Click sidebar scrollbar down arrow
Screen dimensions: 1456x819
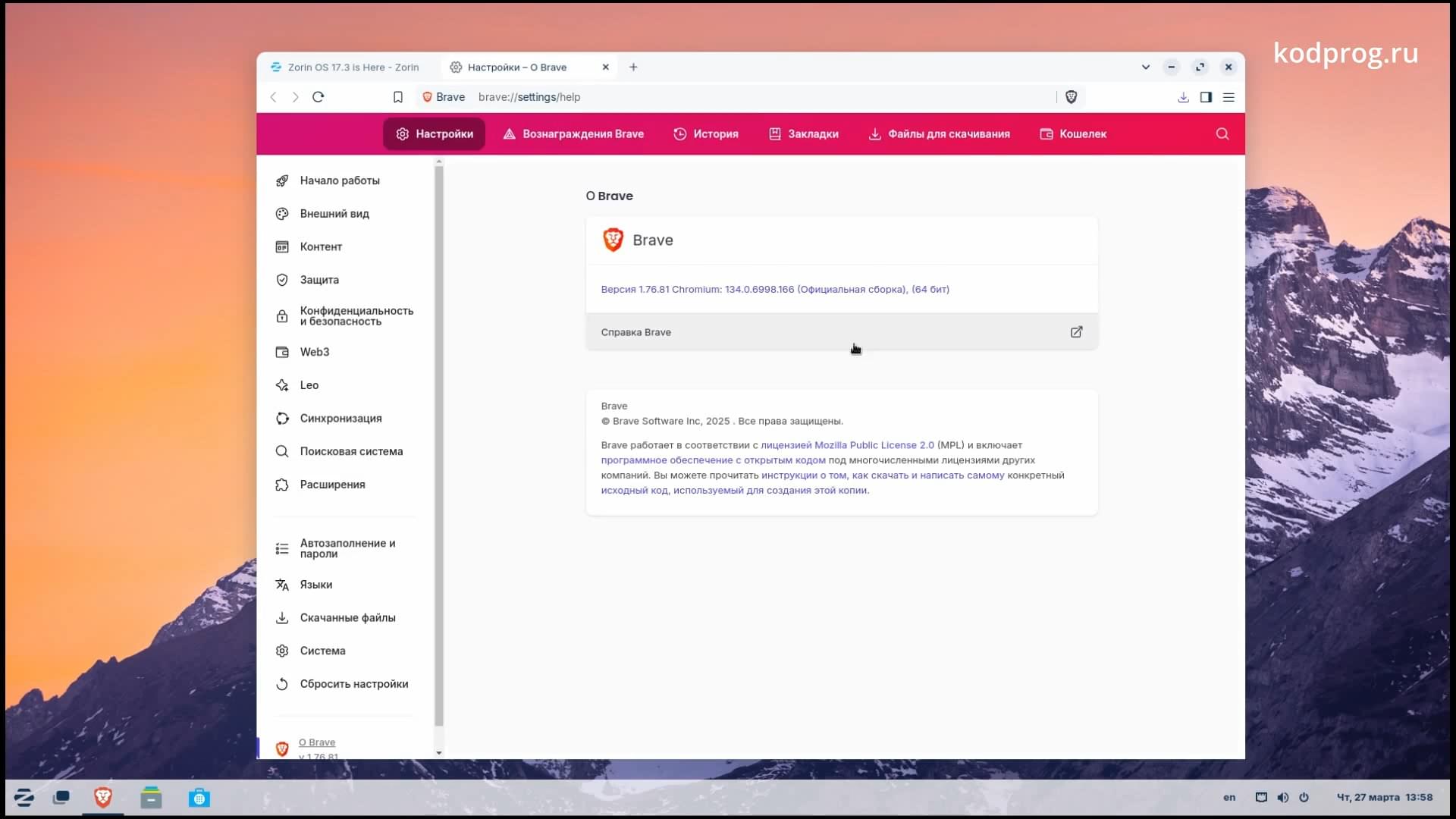pyautogui.click(x=439, y=753)
